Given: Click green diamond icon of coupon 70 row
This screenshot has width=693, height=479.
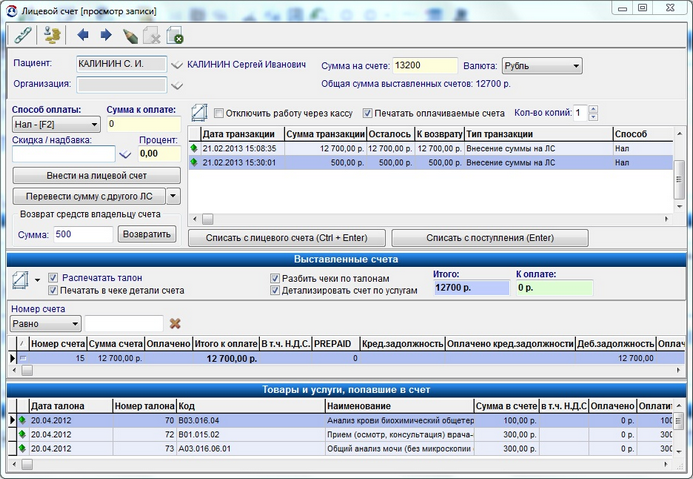Looking at the screenshot, I should (23, 420).
